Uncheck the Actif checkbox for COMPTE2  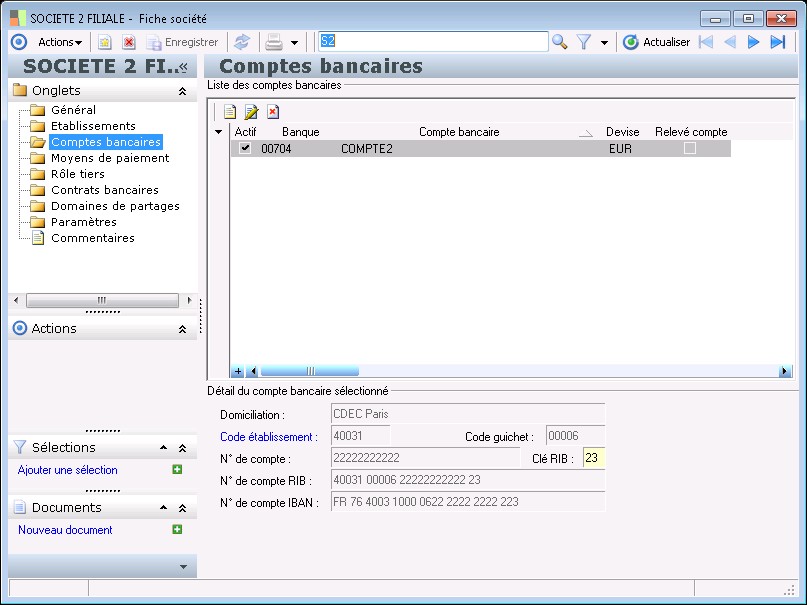(245, 148)
